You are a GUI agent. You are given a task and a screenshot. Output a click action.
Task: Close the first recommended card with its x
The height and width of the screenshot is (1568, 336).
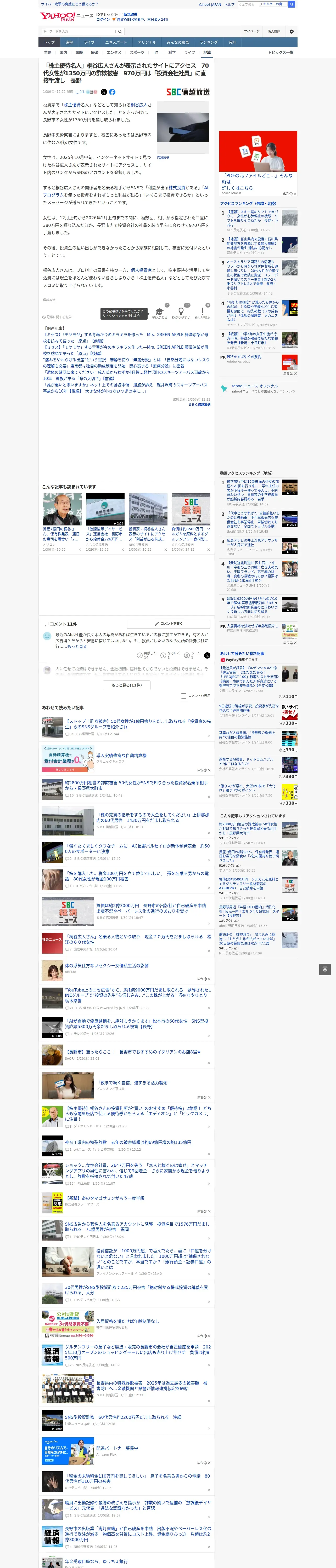pos(79,550)
